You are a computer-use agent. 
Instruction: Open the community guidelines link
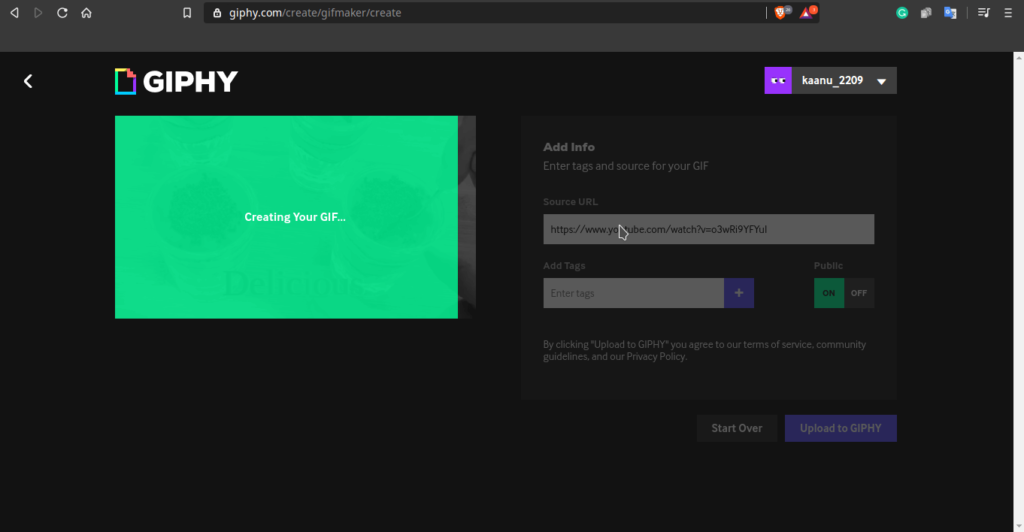(x=704, y=351)
